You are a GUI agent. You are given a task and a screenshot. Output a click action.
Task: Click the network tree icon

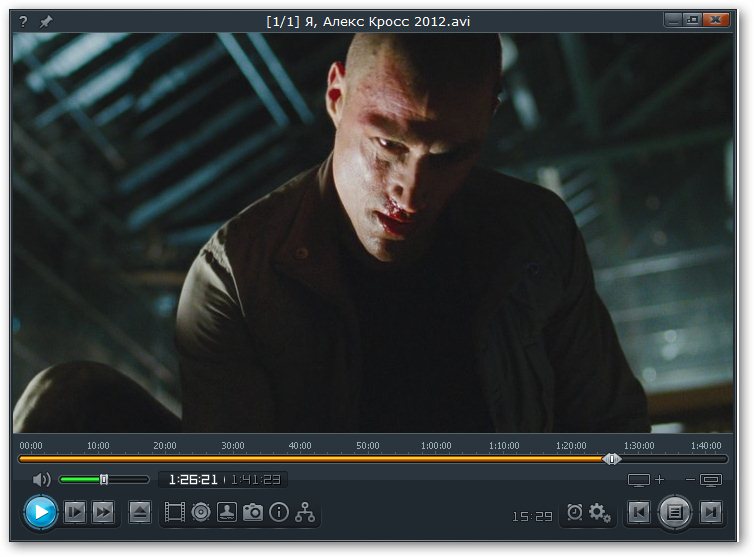point(305,513)
